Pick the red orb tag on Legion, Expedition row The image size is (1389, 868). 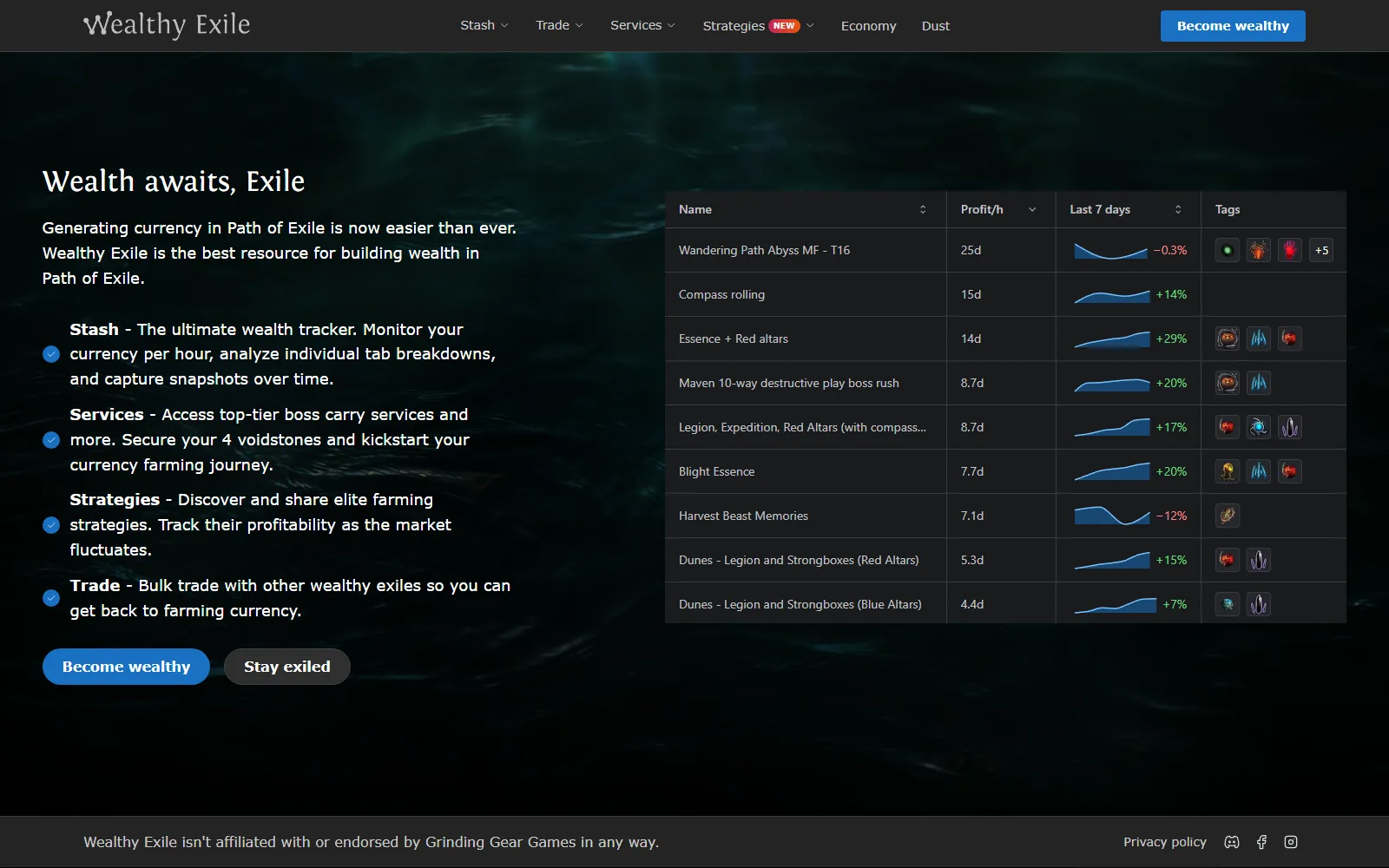(1228, 427)
